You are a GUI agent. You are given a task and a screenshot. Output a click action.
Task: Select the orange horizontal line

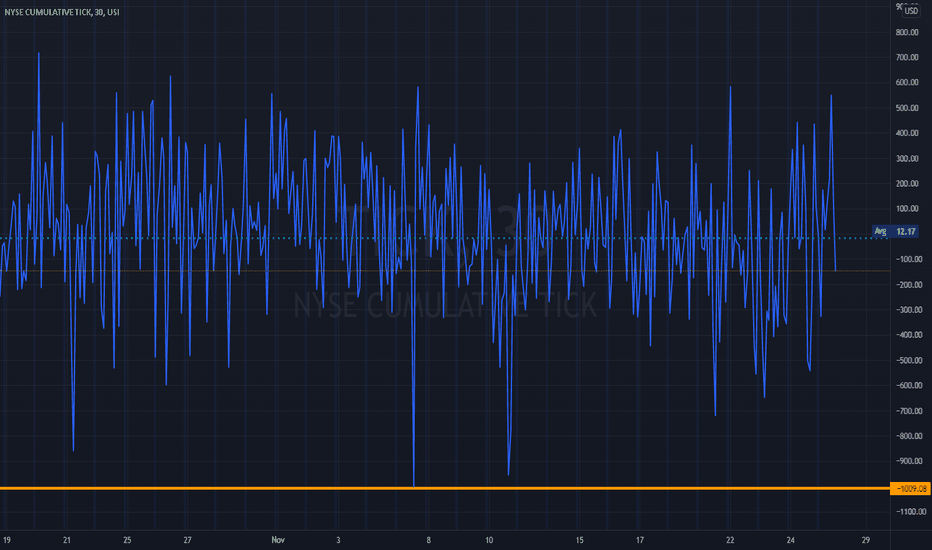point(445,488)
